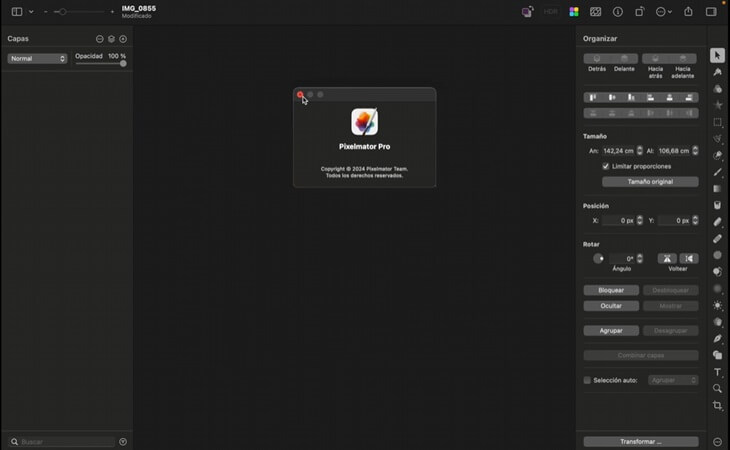Select the Pen tool
This screenshot has height=450, width=730.
tap(717, 338)
